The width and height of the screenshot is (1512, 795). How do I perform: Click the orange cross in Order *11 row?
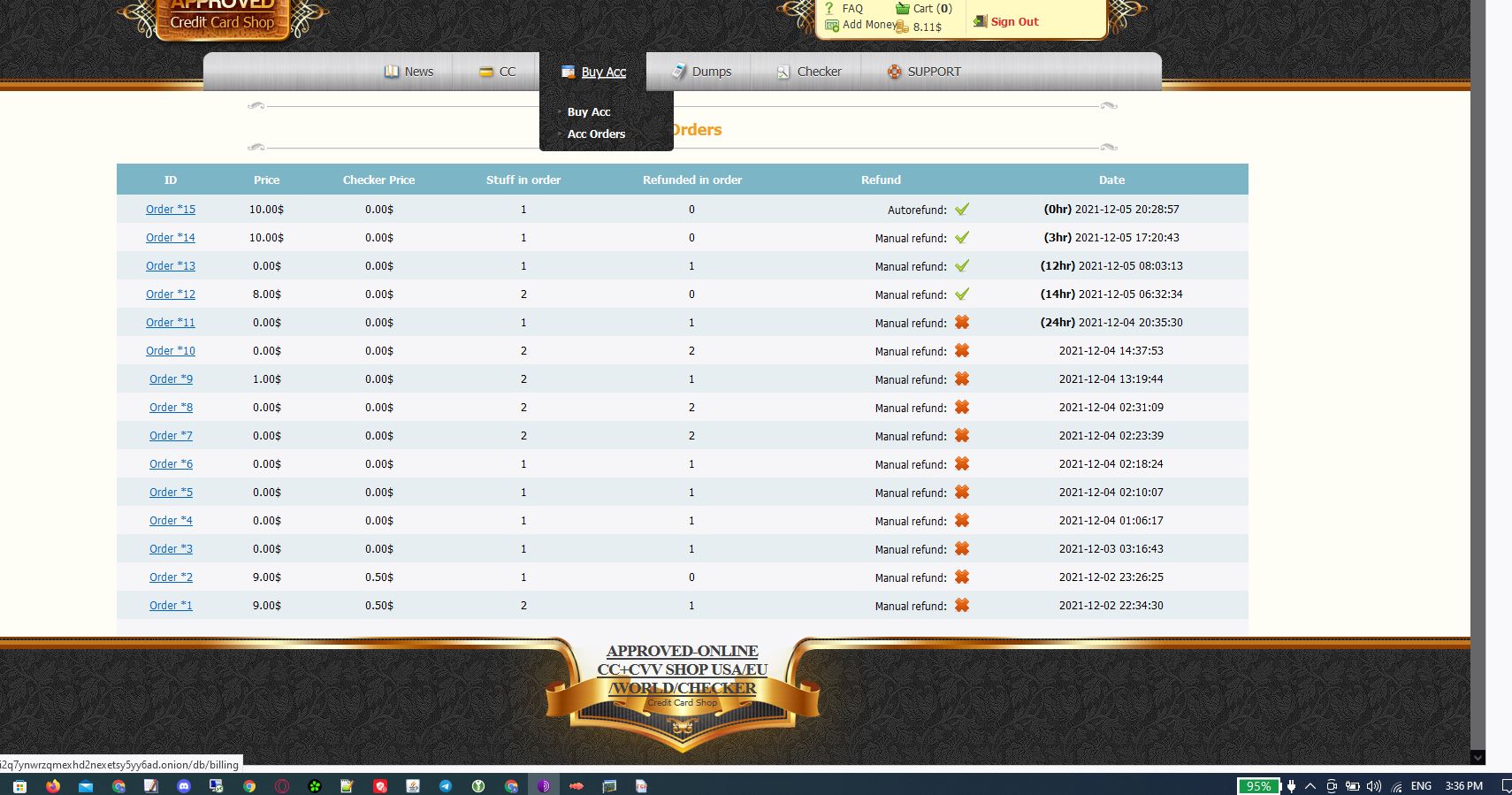[x=962, y=323]
